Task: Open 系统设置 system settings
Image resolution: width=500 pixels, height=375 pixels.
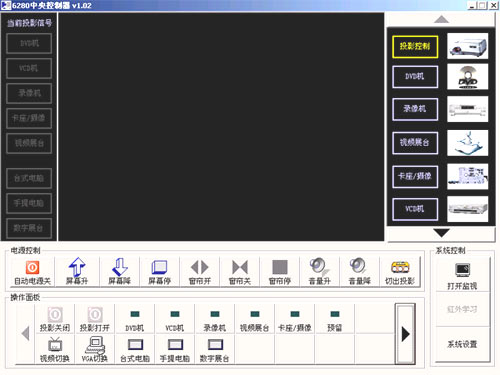Action: coord(462,344)
